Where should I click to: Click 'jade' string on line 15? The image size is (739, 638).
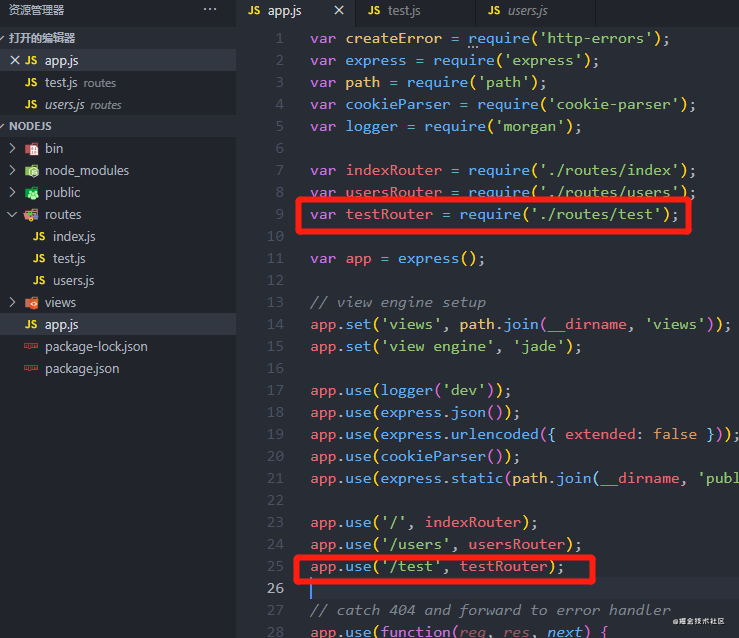point(538,346)
